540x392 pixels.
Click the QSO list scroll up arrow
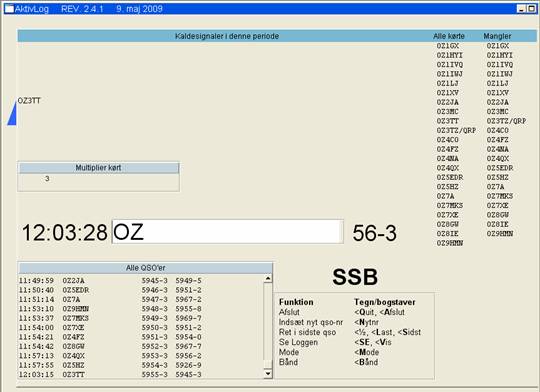tap(268, 278)
